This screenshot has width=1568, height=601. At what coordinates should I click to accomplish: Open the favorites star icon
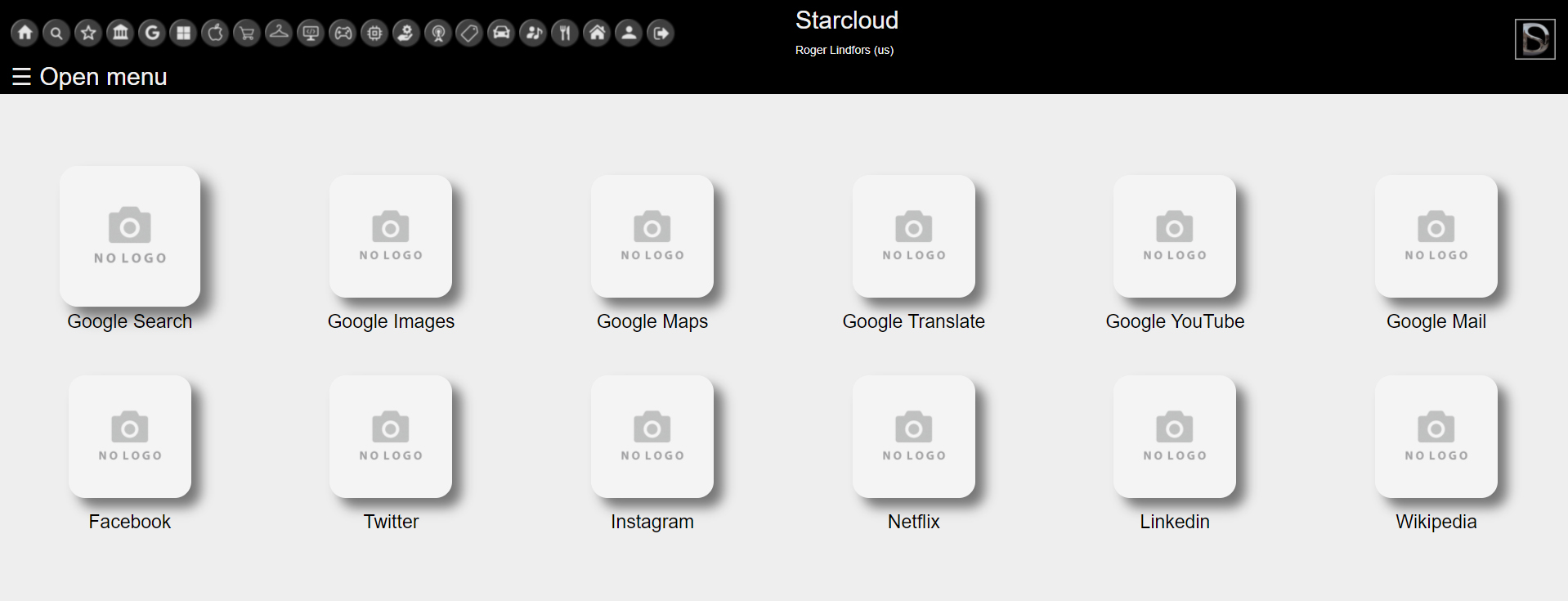pyautogui.click(x=88, y=34)
